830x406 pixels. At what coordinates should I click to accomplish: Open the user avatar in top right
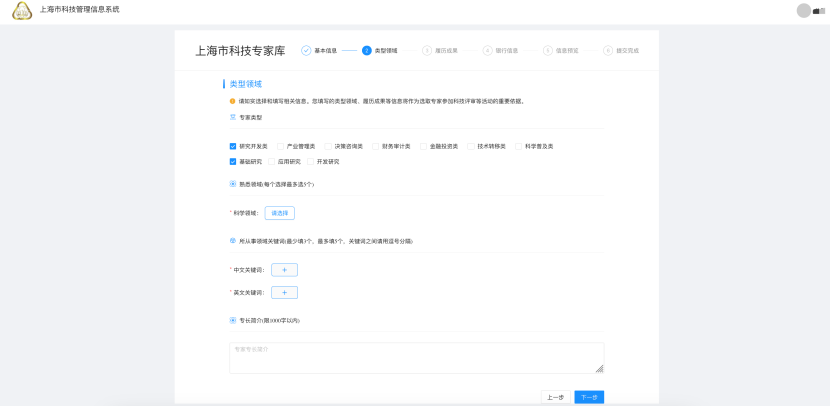pos(804,10)
